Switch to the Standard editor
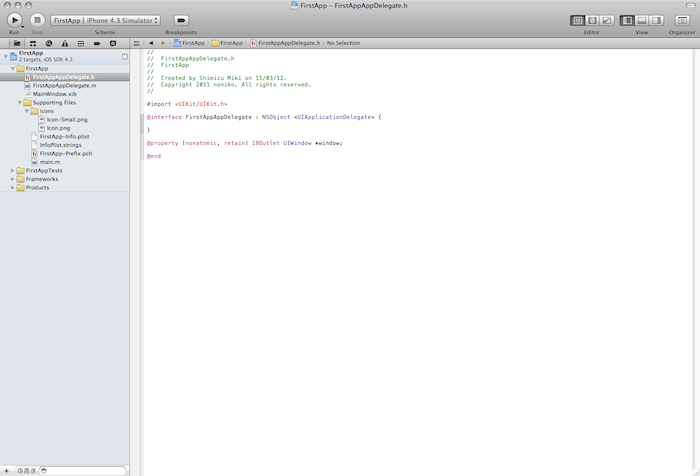The height and width of the screenshot is (476, 700). coord(578,21)
